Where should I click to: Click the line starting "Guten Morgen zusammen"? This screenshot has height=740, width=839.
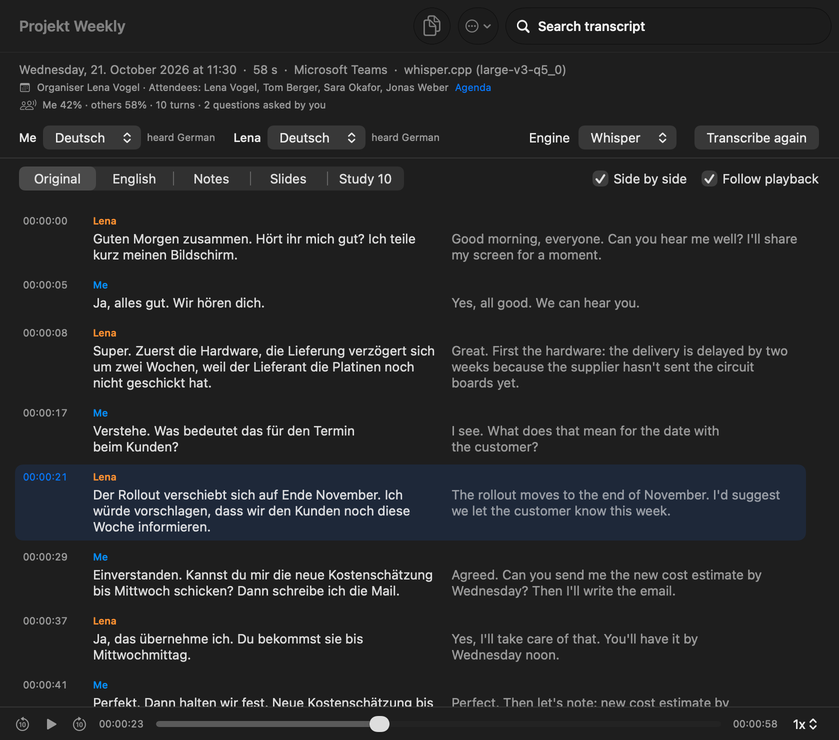(254, 247)
